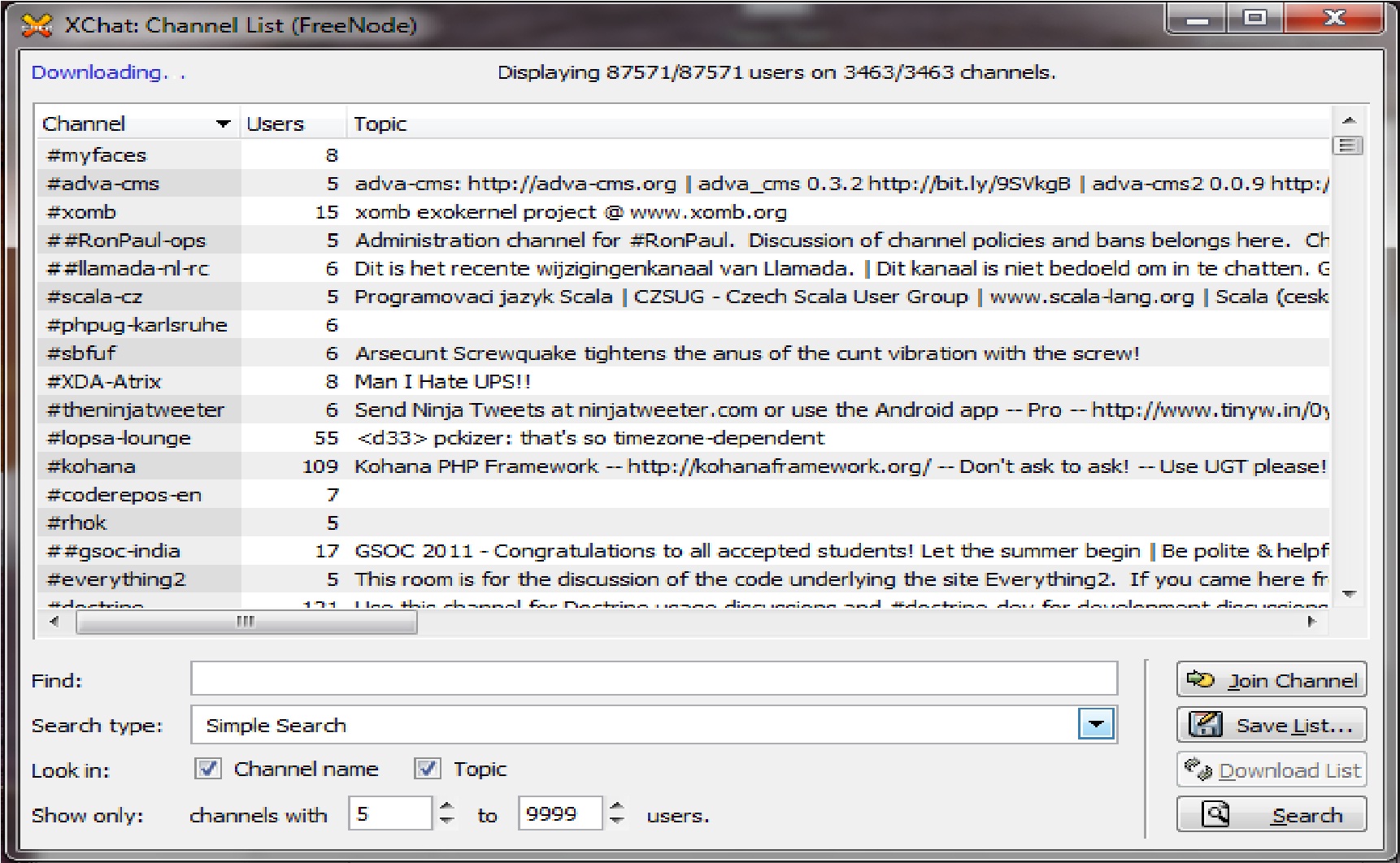Select the #sbfuf channel row
This screenshot has height=863, width=1400.
pyautogui.click(x=683, y=353)
